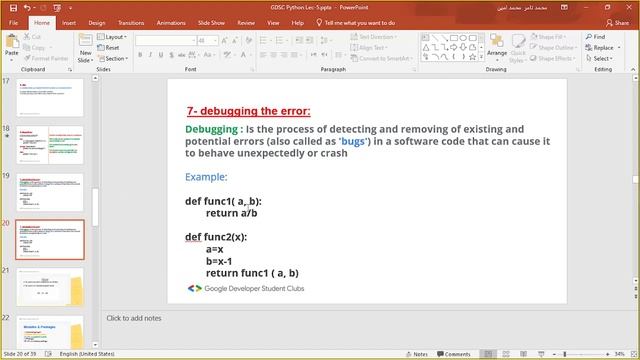Switch to Normal view icon
This screenshot has height=360, width=640.
point(488,354)
